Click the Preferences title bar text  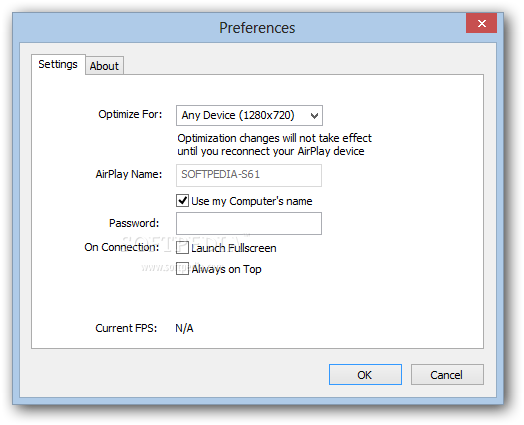click(x=257, y=28)
